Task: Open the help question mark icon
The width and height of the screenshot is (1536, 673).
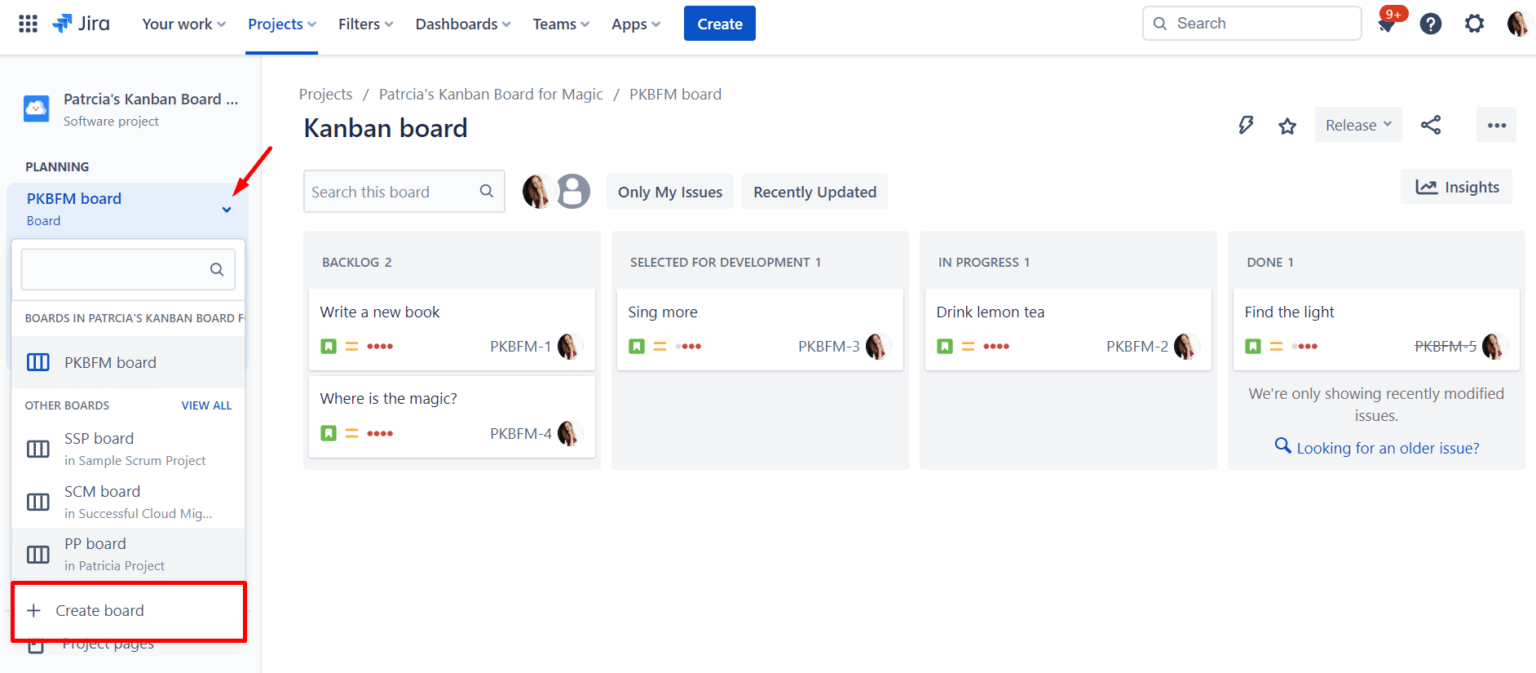Action: (x=1430, y=23)
